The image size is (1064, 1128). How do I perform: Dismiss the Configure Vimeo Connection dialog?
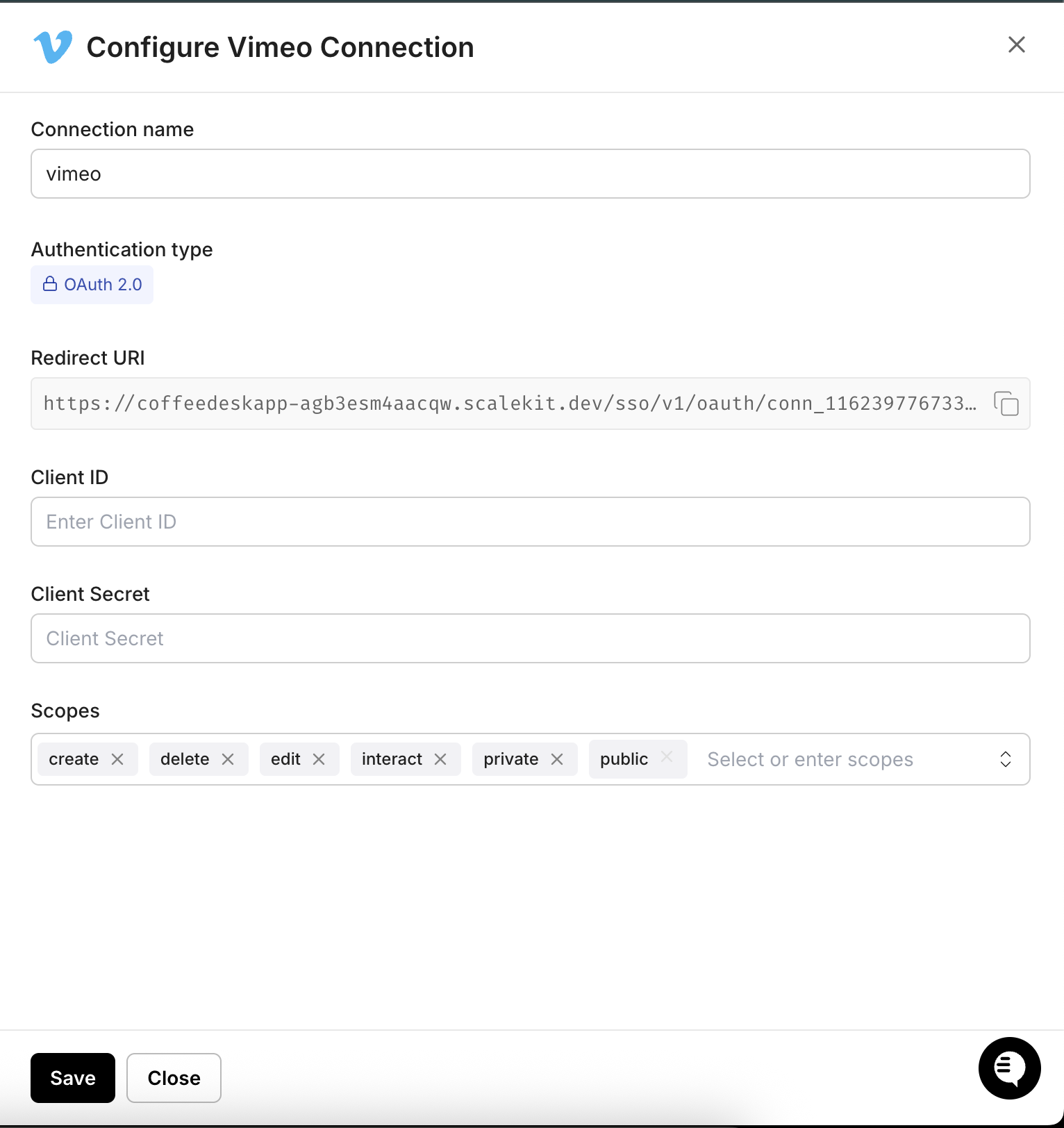click(1016, 44)
